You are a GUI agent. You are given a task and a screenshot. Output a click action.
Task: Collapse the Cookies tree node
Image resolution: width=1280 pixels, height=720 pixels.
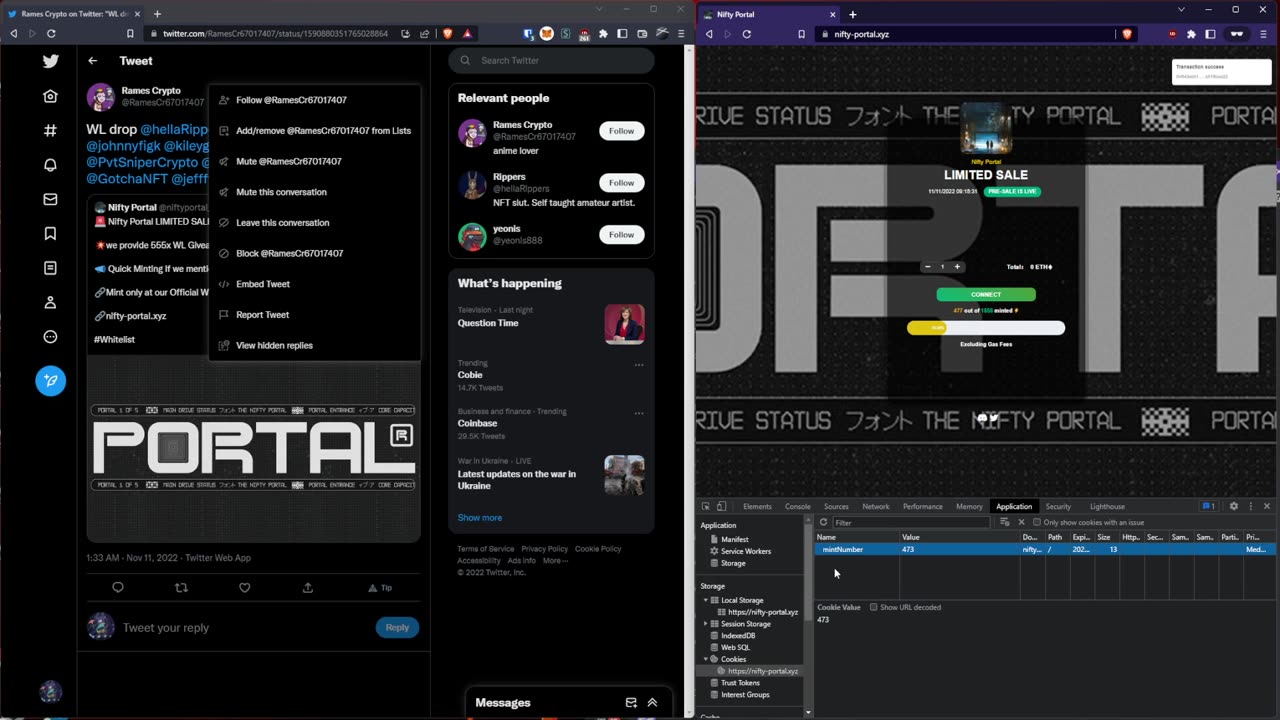pyautogui.click(x=706, y=659)
